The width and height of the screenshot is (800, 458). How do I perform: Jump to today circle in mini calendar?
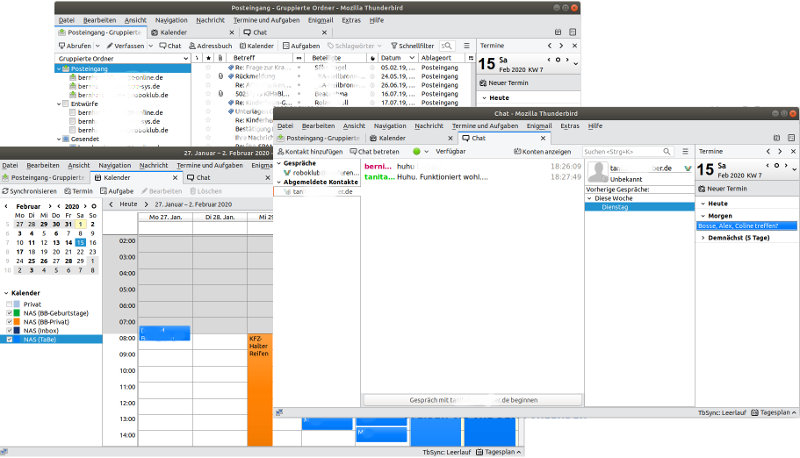(x=94, y=207)
